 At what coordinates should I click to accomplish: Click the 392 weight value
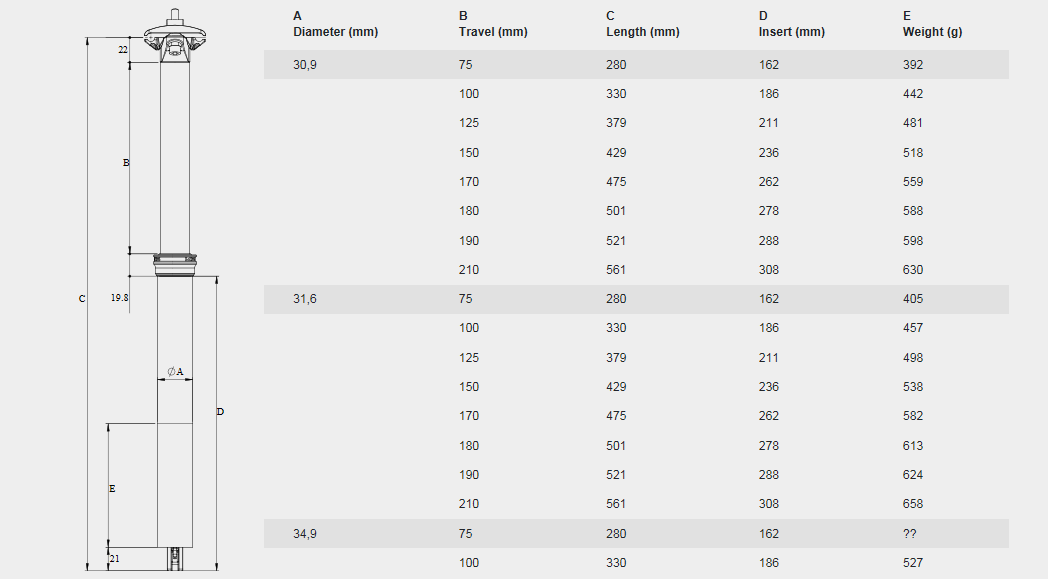[913, 65]
